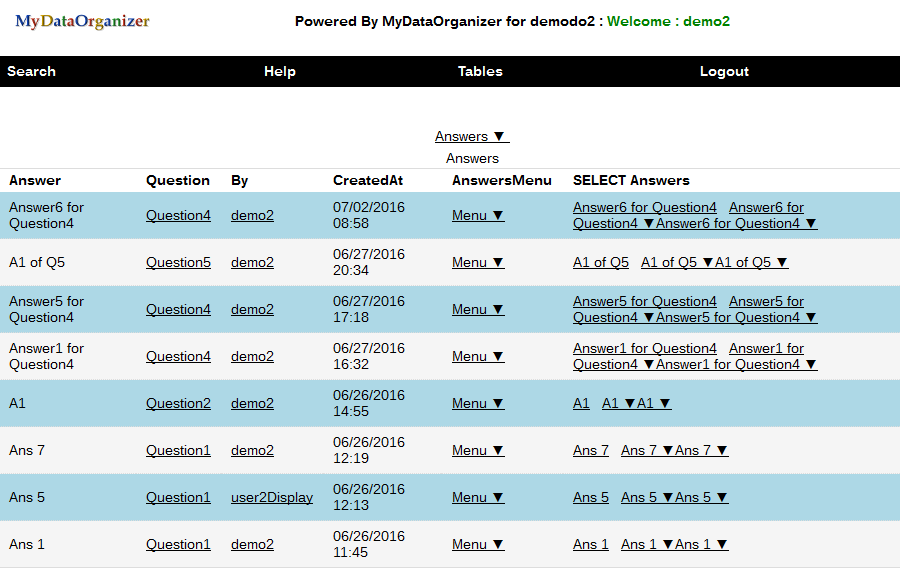
Task: Expand Menu ▼ for Answer6 for Question4 row
Action: tap(478, 215)
